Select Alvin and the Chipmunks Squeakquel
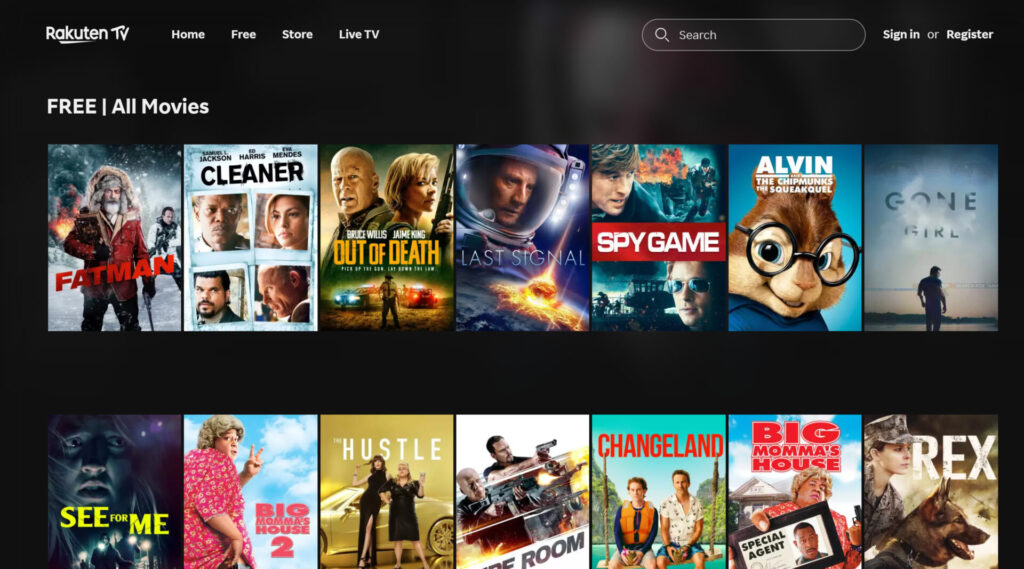 [x=795, y=238]
